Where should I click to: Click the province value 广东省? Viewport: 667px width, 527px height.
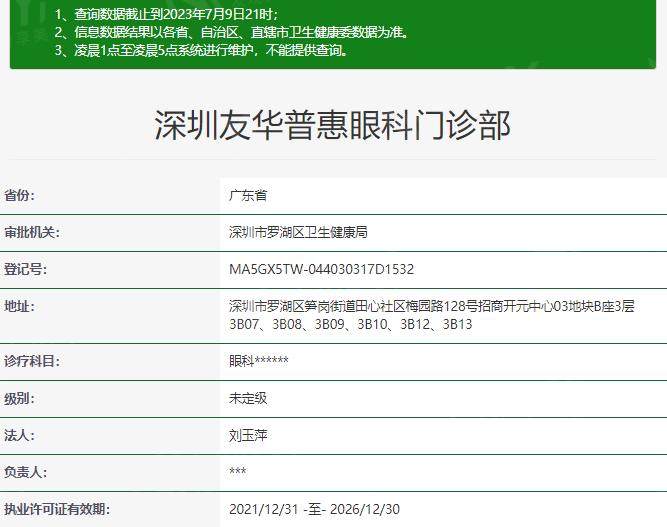pyautogui.click(x=248, y=195)
